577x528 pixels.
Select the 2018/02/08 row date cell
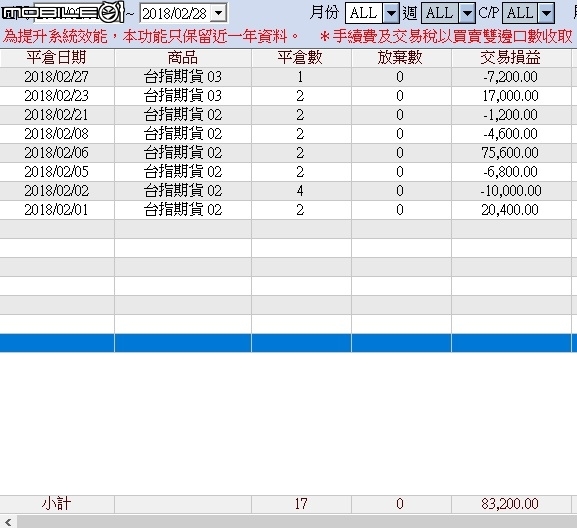coord(57,134)
